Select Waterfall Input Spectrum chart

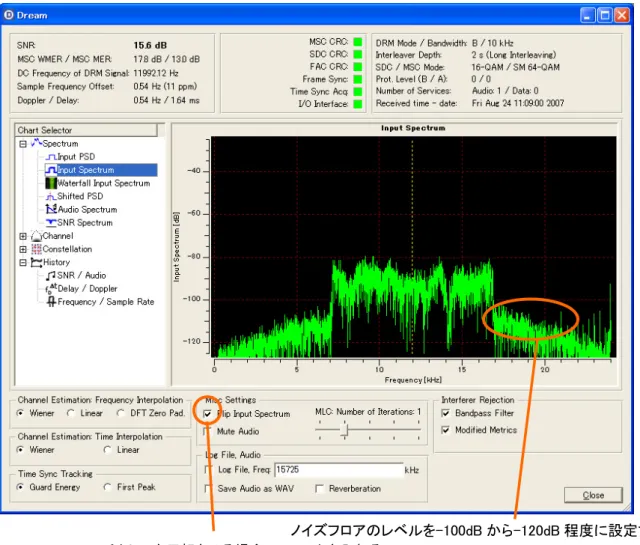[x=103, y=183]
